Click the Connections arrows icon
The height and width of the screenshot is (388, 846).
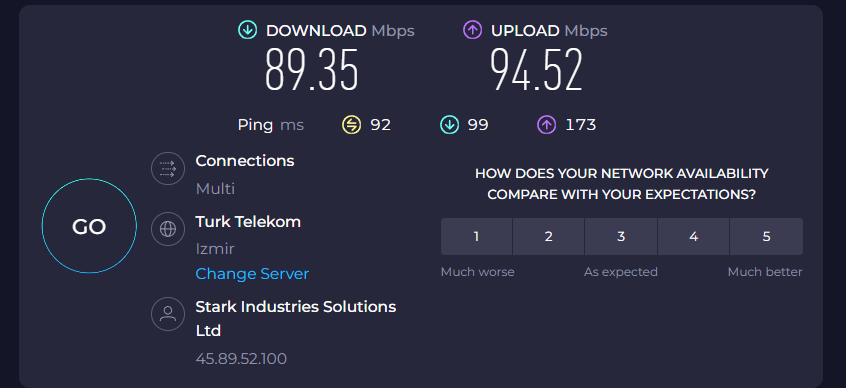[168, 169]
